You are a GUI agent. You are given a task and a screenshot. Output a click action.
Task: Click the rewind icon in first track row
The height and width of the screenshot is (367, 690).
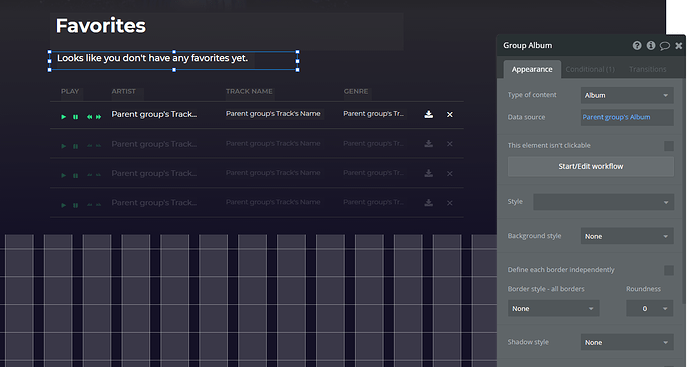coord(90,117)
